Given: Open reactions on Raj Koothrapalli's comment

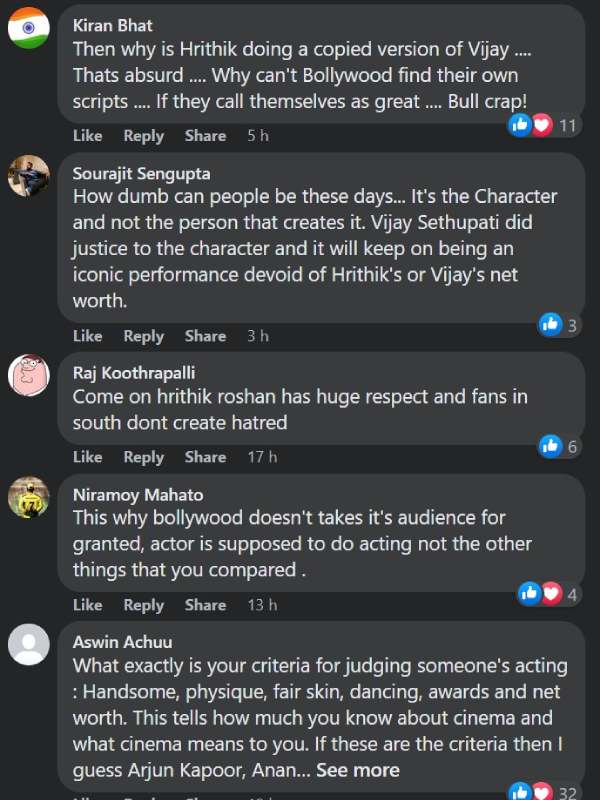Looking at the screenshot, I should coord(558,446).
